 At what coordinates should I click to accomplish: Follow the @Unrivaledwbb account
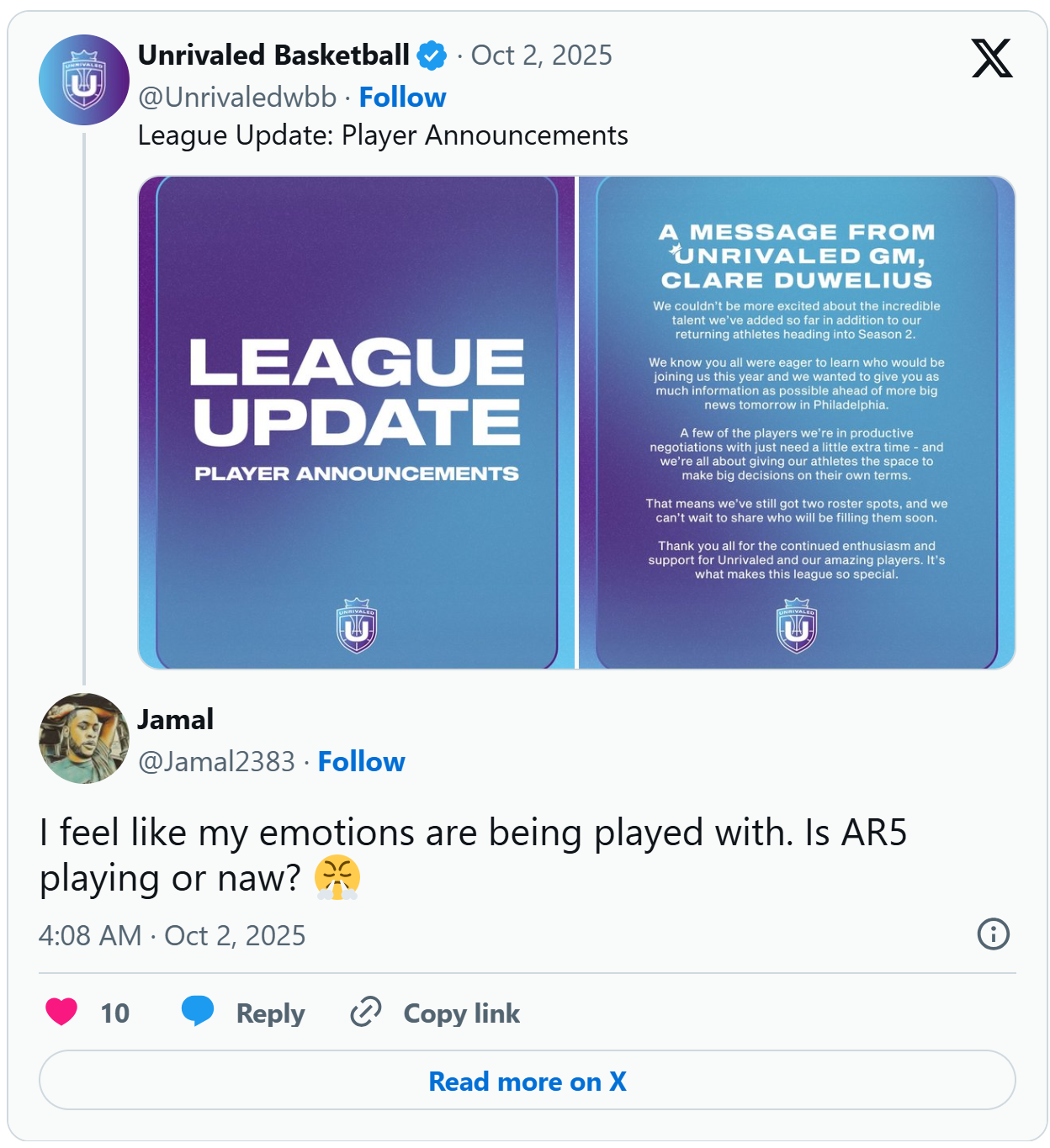(402, 98)
